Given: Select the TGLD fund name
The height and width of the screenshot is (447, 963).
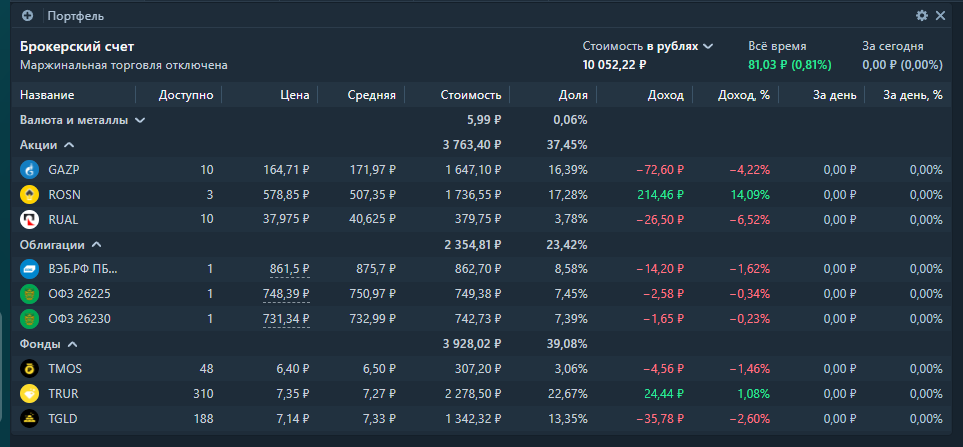Looking at the screenshot, I should coord(63,419).
